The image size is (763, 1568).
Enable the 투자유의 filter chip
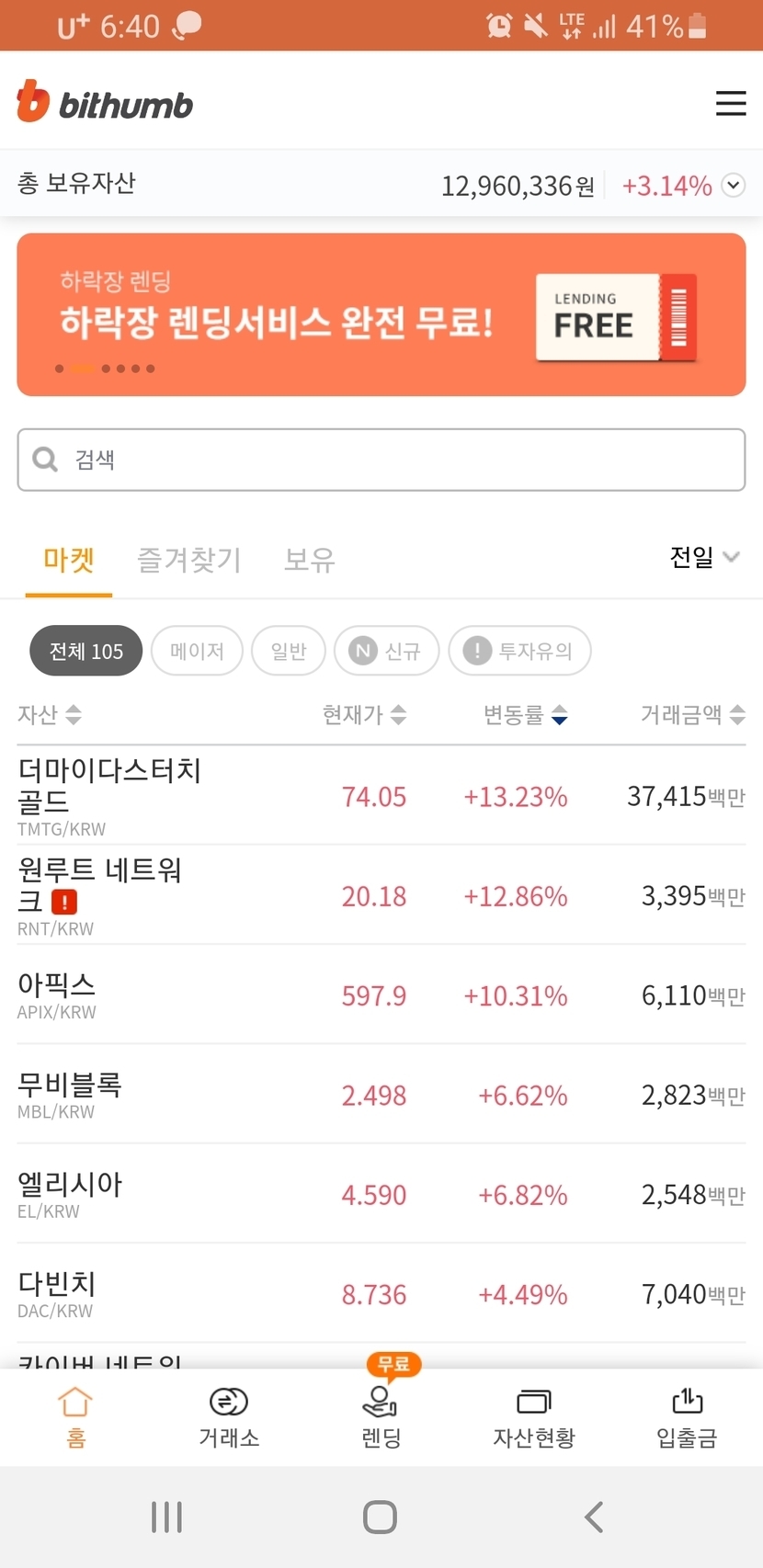pos(519,651)
